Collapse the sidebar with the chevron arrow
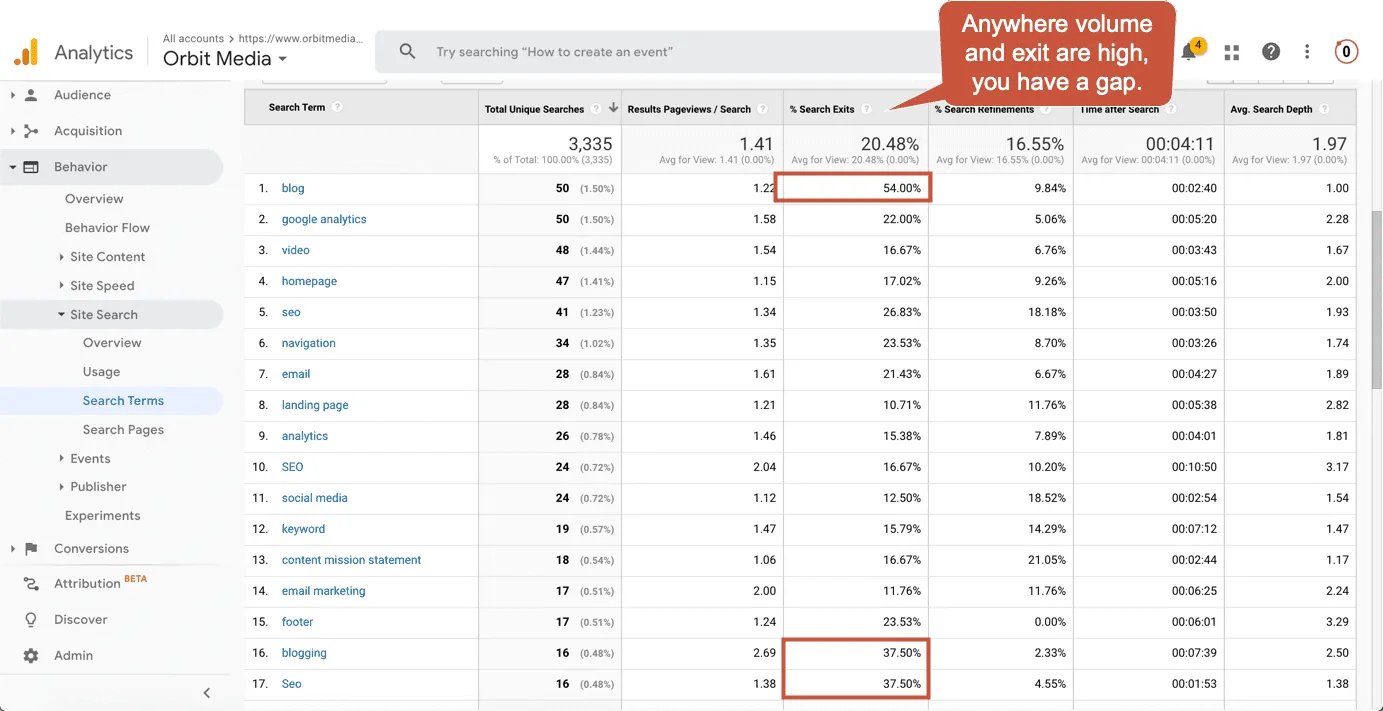Image resolution: width=1383 pixels, height=711 pixels. [x=207, y=692]
